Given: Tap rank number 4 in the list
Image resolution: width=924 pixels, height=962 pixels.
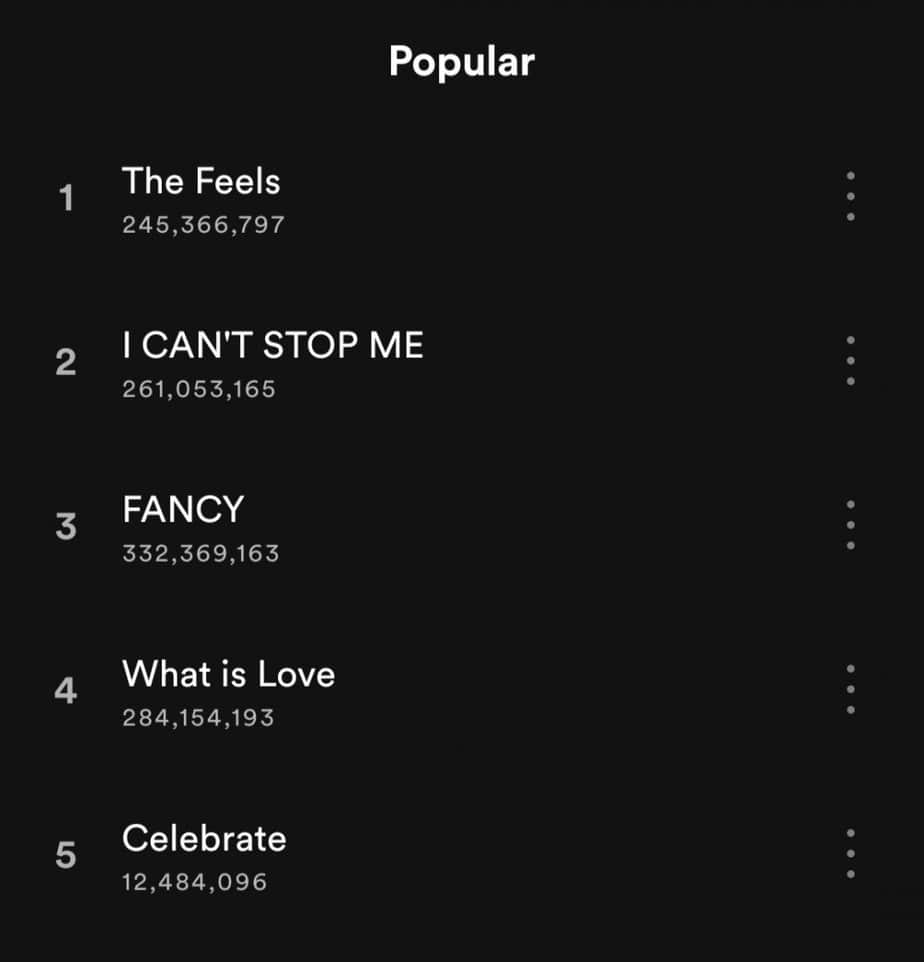Looking at the screenshot, I should point(66,691).
